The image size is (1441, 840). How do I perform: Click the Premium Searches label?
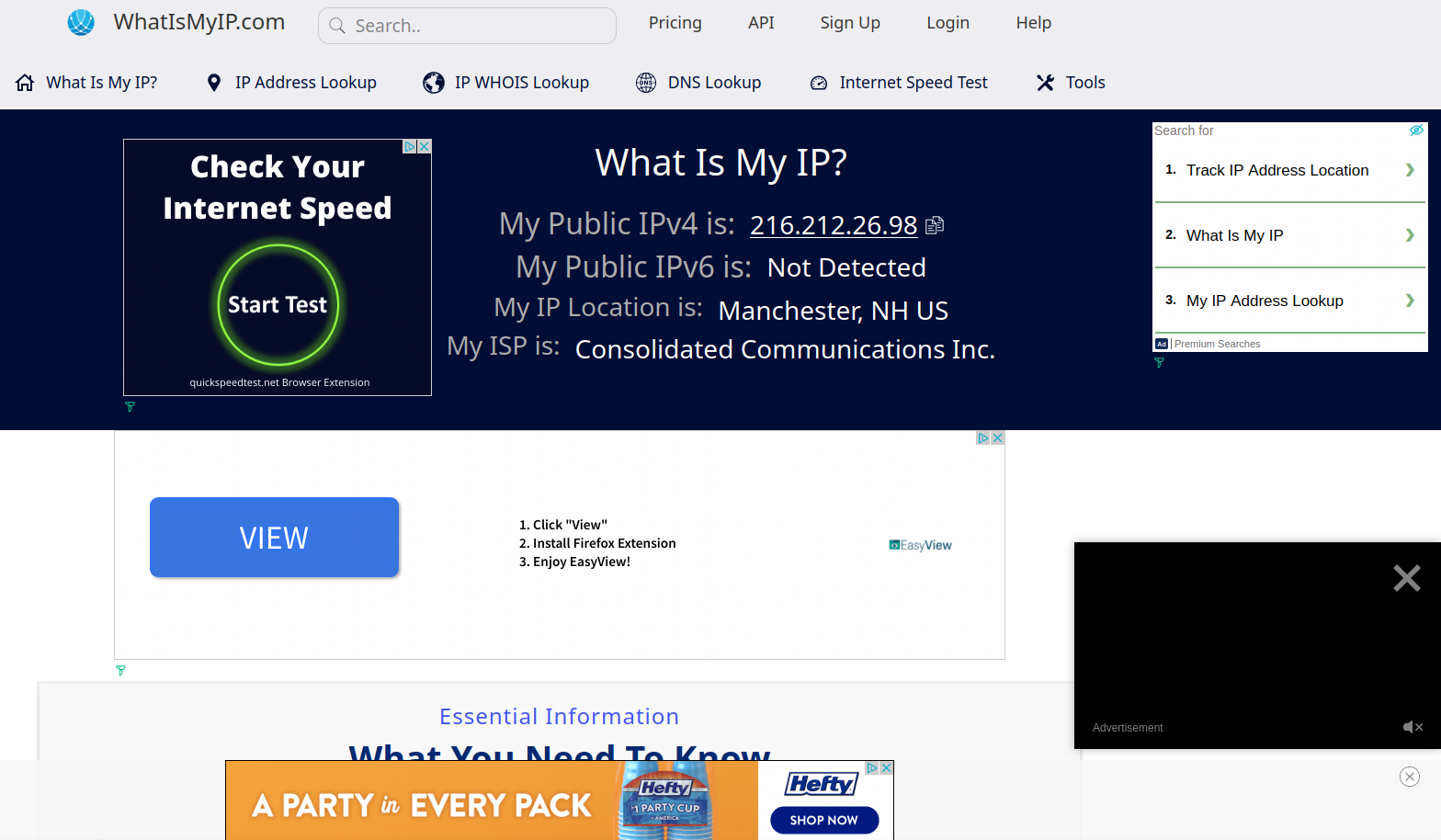1217,344
